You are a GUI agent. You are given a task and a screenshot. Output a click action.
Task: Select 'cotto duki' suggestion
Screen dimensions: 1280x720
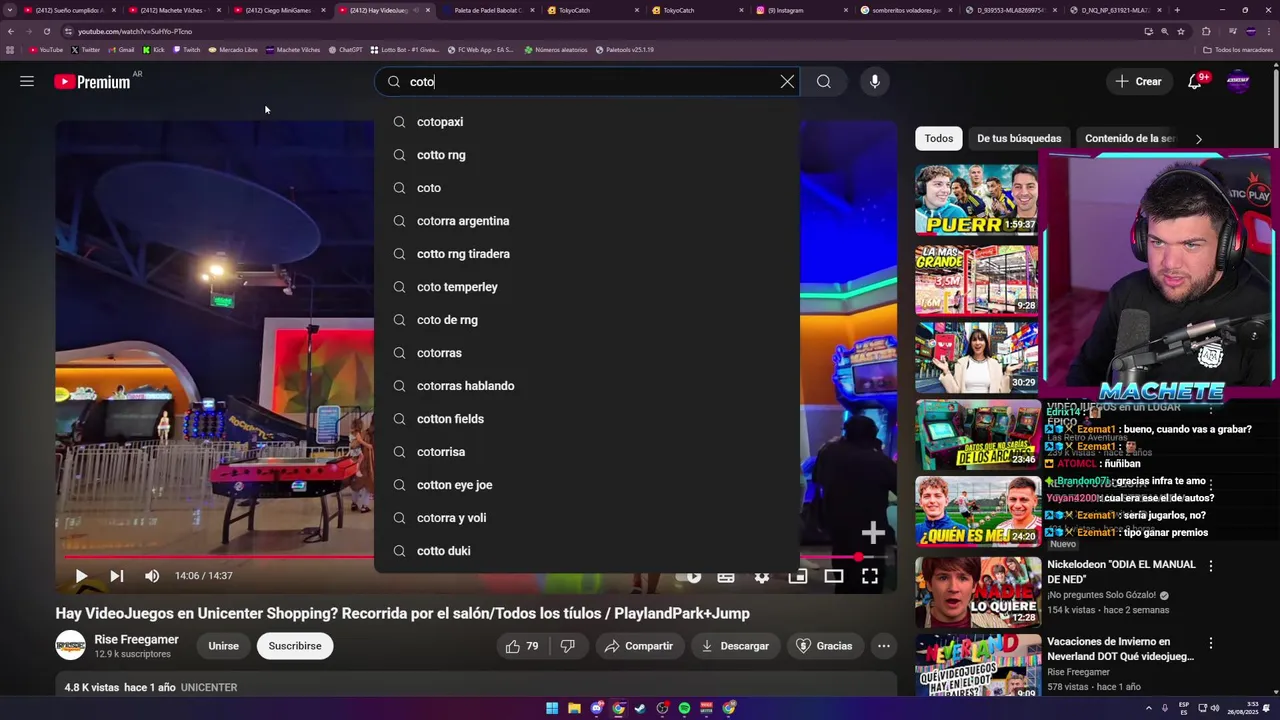(587, 551)
